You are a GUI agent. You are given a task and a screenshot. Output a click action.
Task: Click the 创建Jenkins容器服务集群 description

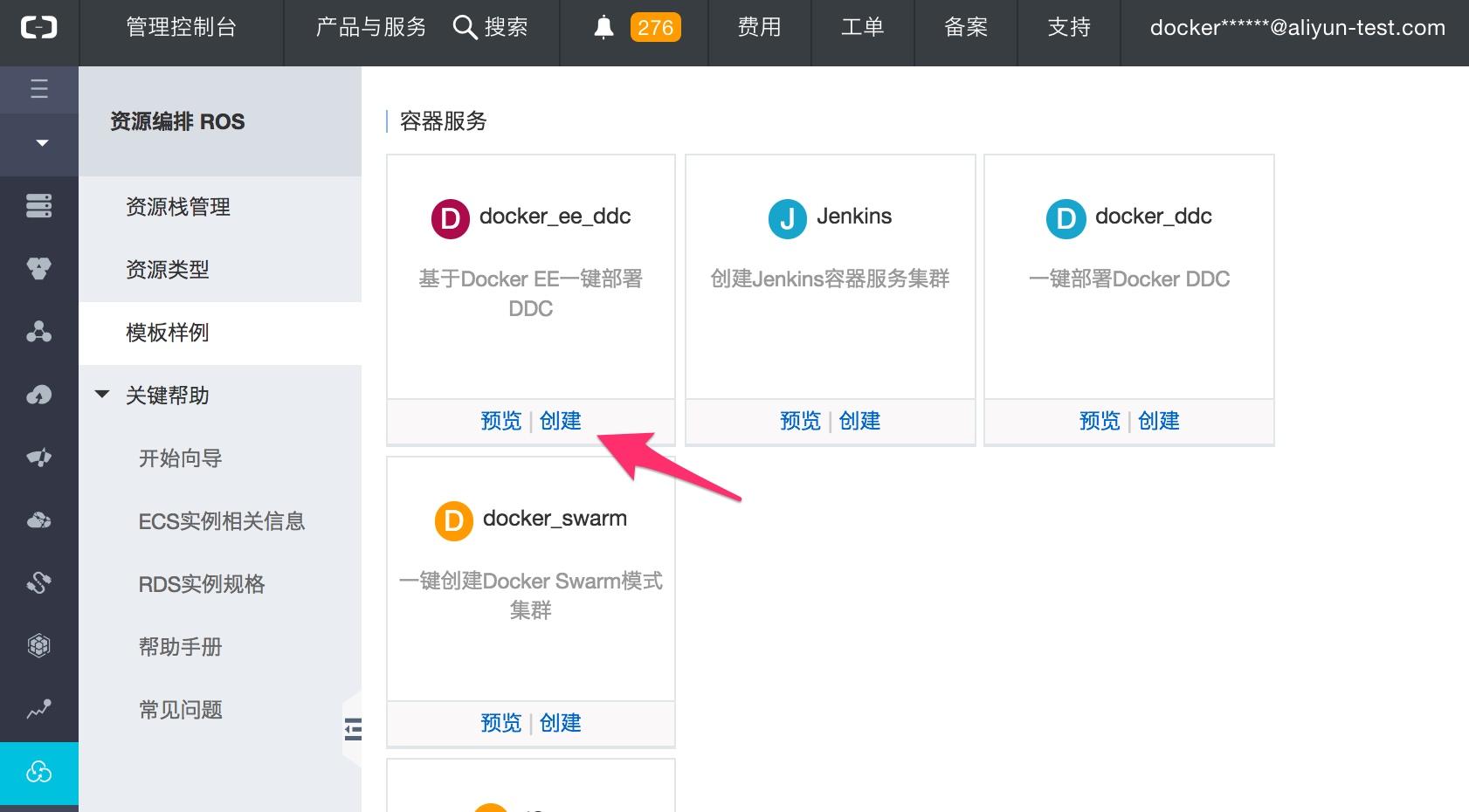click(x=830, y=279)
